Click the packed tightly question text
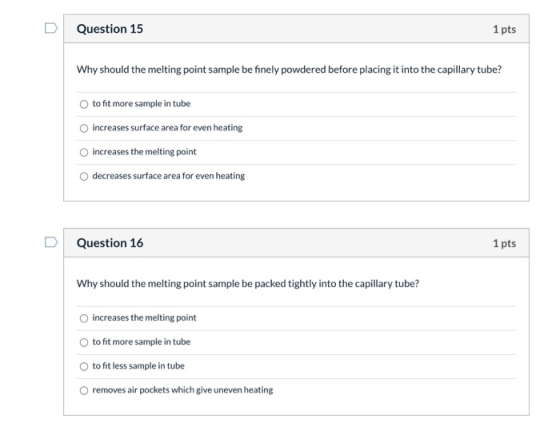560x431 pixels. coord(248,284)
